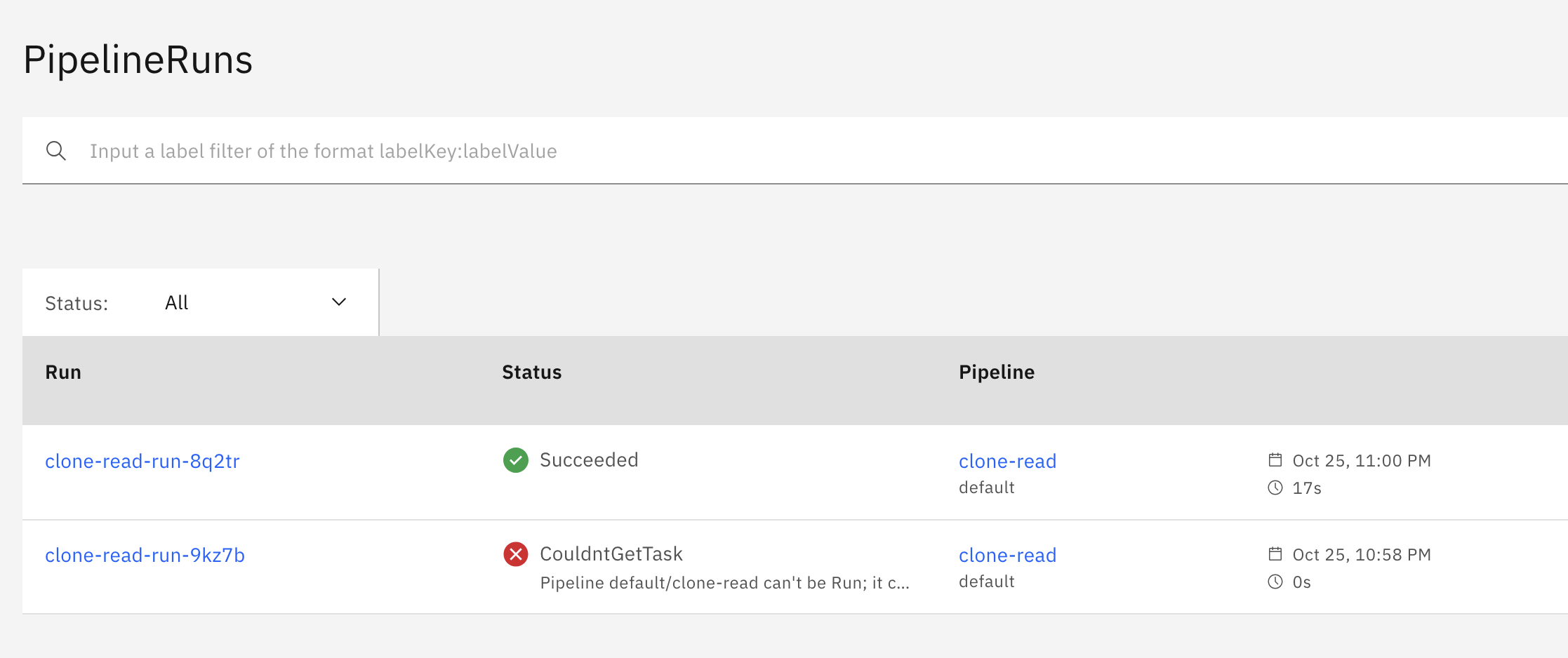1568x658 pixels.
Task: Click the Pipeline column header
Action: pos(997,372)
